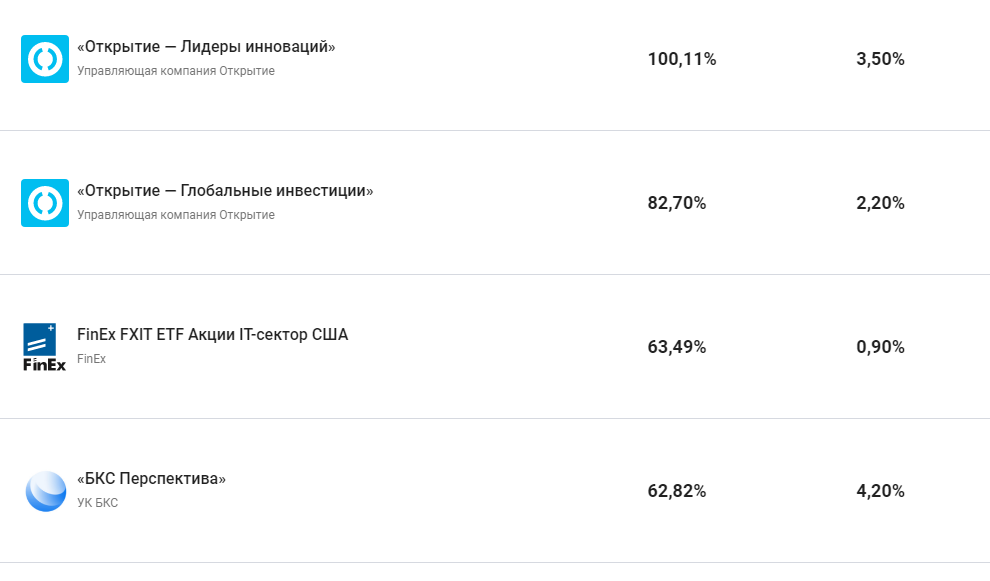Viewport: 990px width, 581px height.
Task: Click the Открытие logo beside Глобальные инвестиции
Action: (45, 203)
